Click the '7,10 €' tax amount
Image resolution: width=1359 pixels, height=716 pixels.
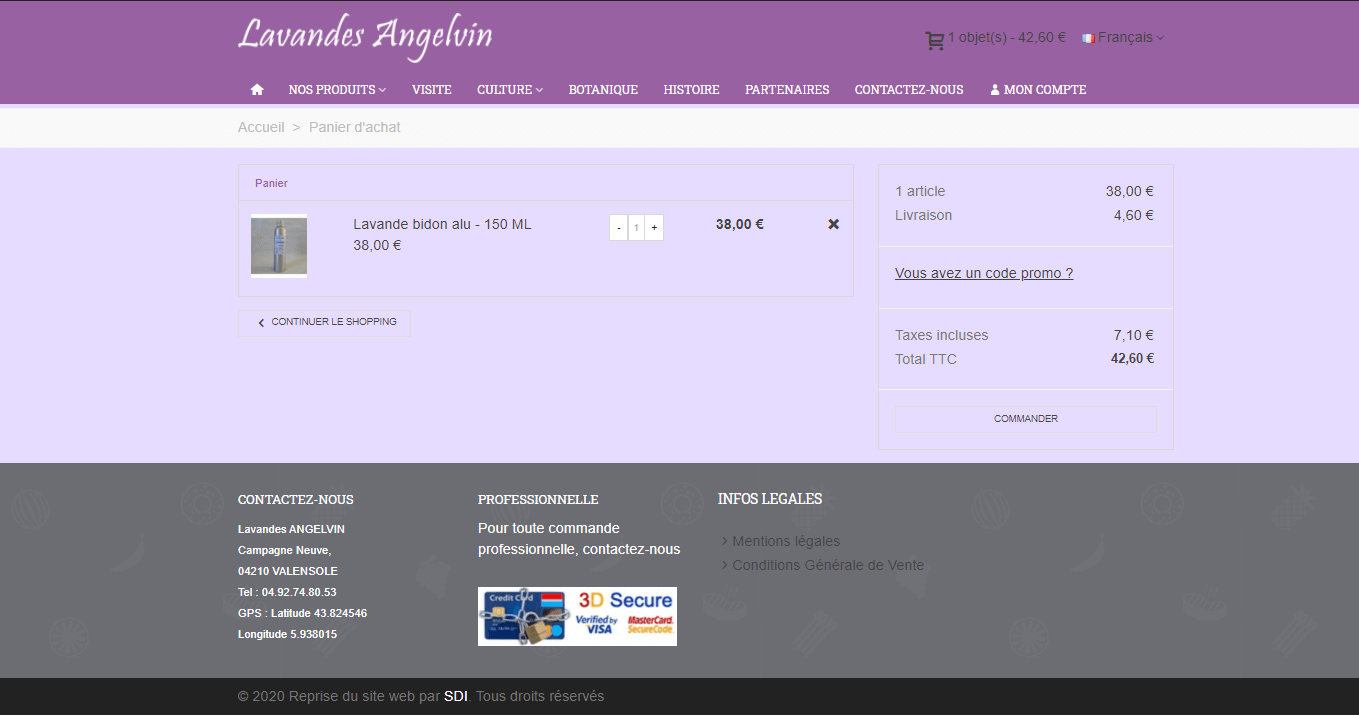[x=1134, y=335]
